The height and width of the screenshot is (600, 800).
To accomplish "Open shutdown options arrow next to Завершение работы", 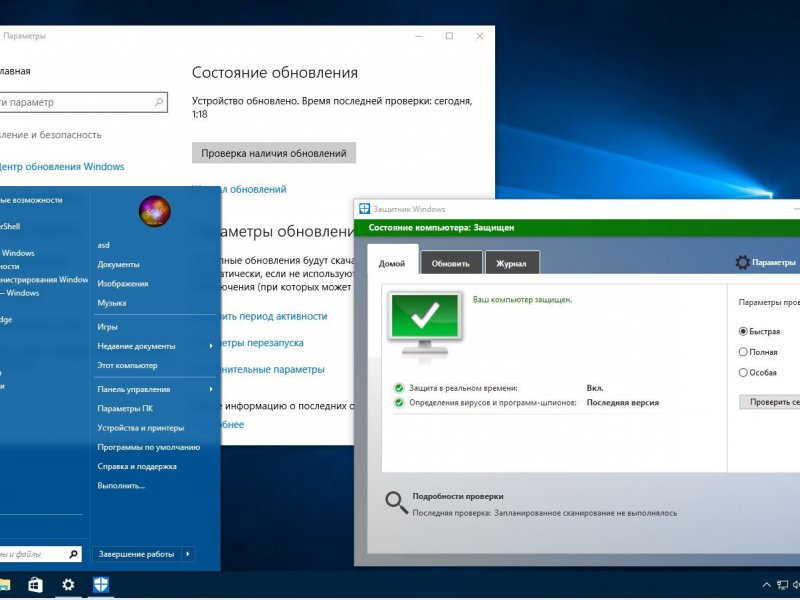I will 188,554.
